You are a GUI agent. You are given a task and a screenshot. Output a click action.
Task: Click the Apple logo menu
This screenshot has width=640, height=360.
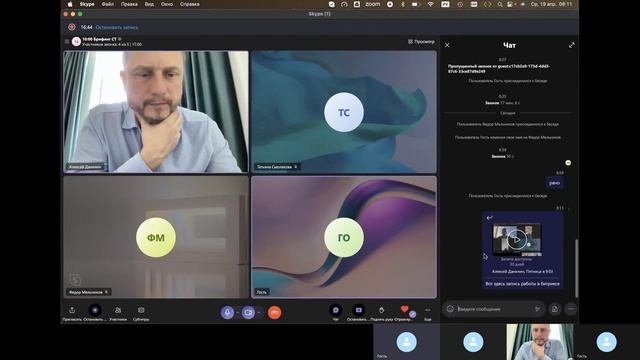[x=70, y=4]
